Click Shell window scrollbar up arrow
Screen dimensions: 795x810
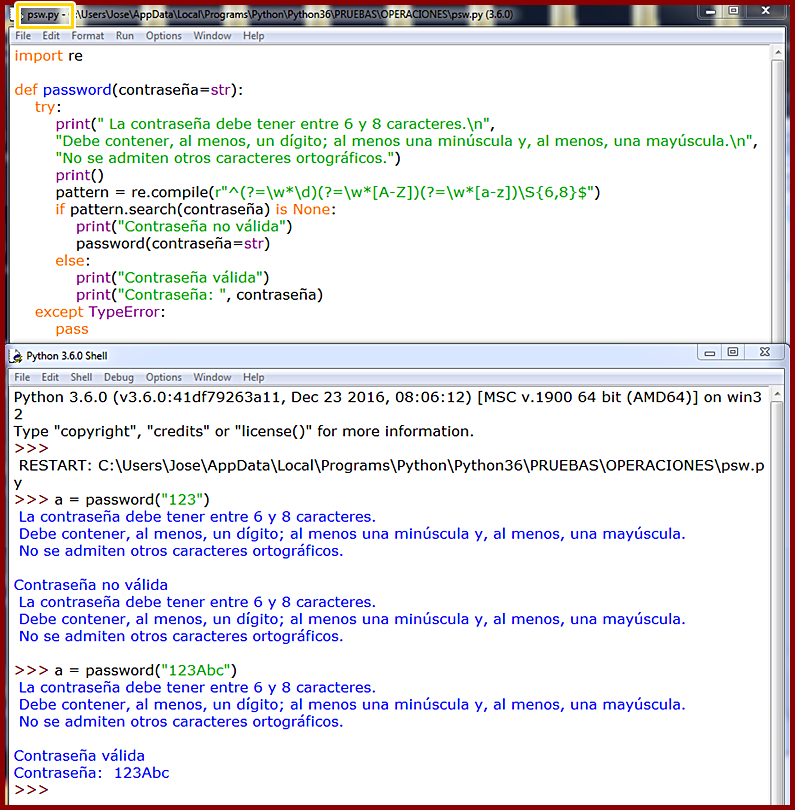[776, 395]
